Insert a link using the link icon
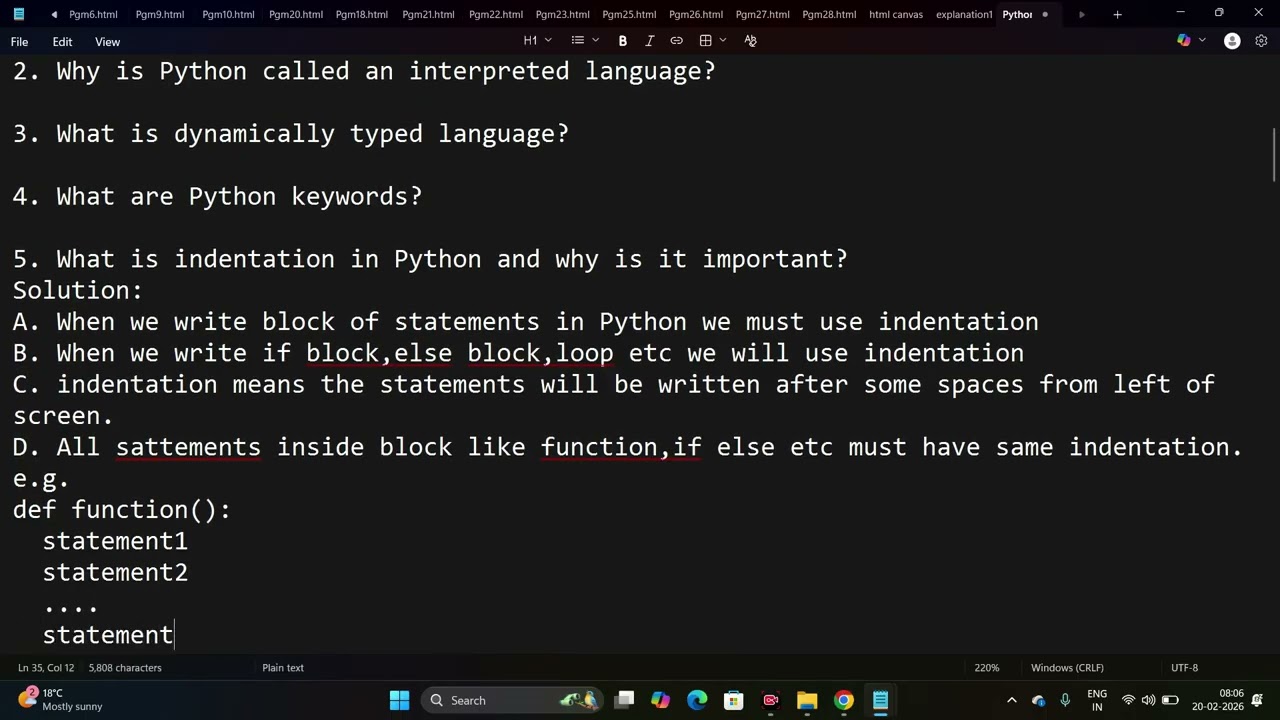Screen dimensions: 1280x720 (x=676, y=41)
